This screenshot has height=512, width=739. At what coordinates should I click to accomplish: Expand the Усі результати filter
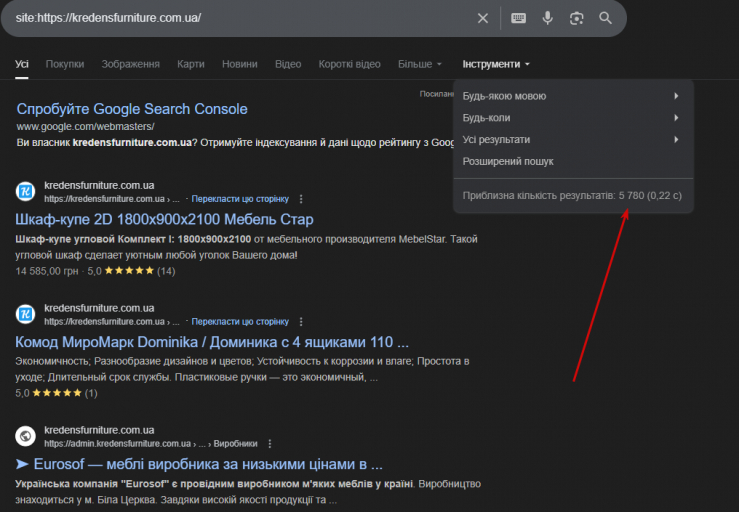point(573,139)
